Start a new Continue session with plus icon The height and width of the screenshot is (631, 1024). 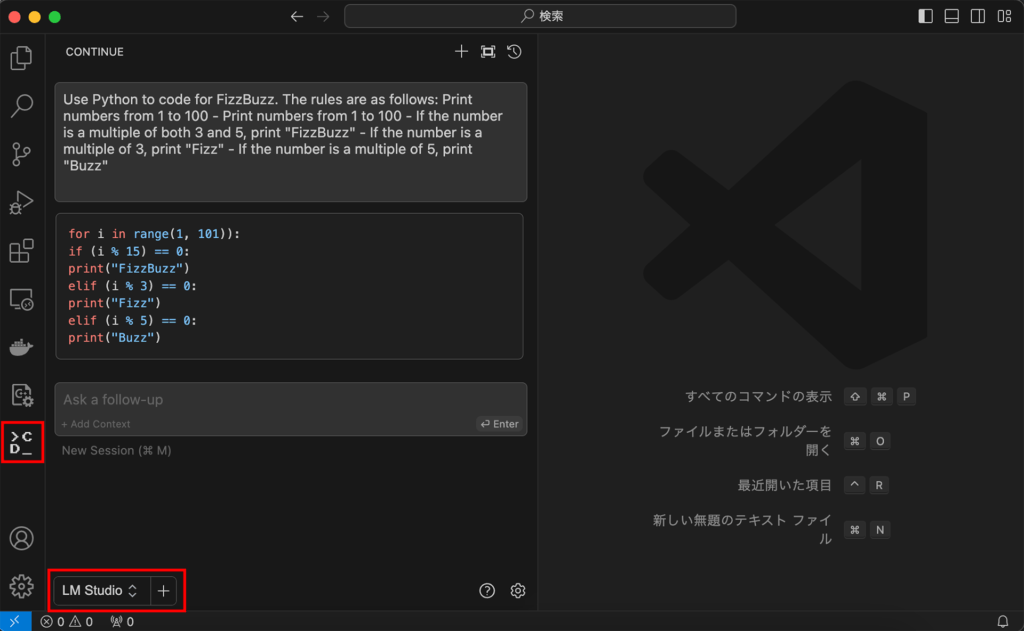(461, 52)
